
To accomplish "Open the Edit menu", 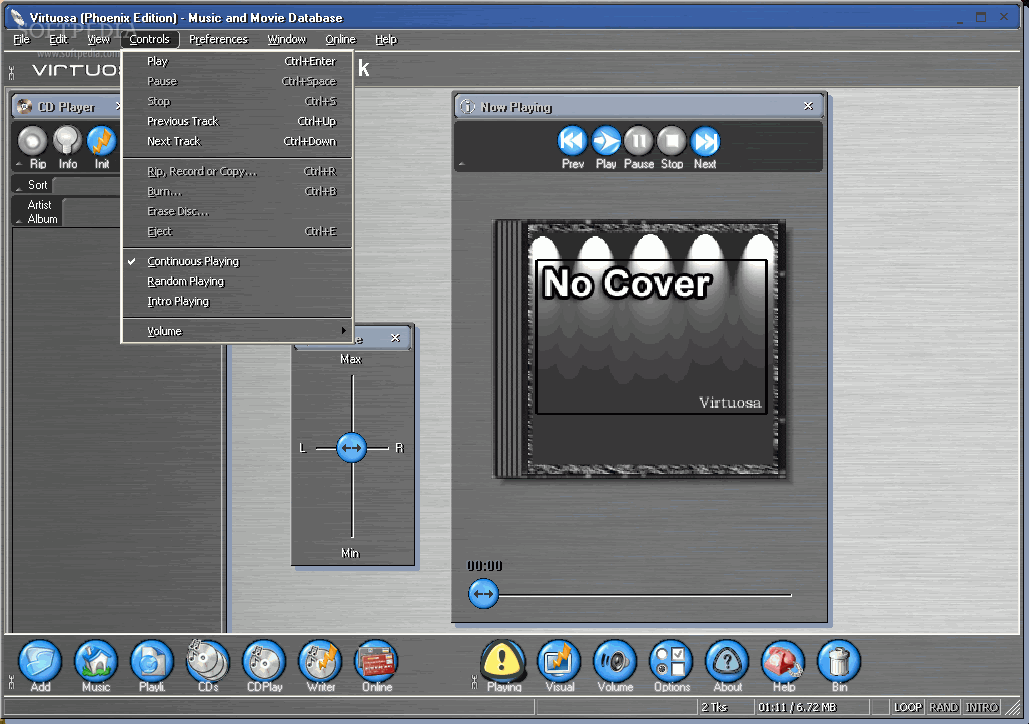I will 58,39.
